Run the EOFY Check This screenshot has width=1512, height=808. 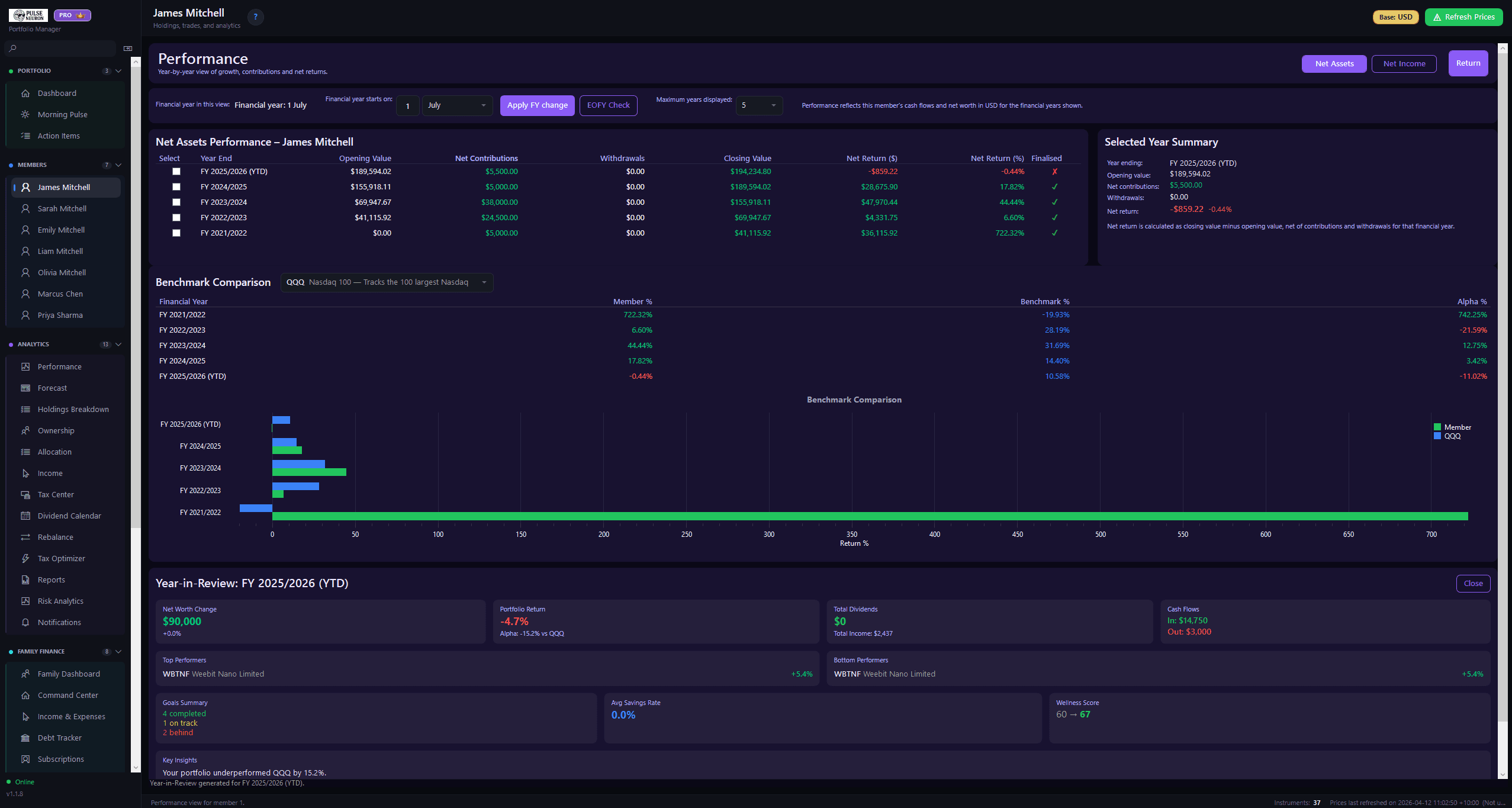608,105
